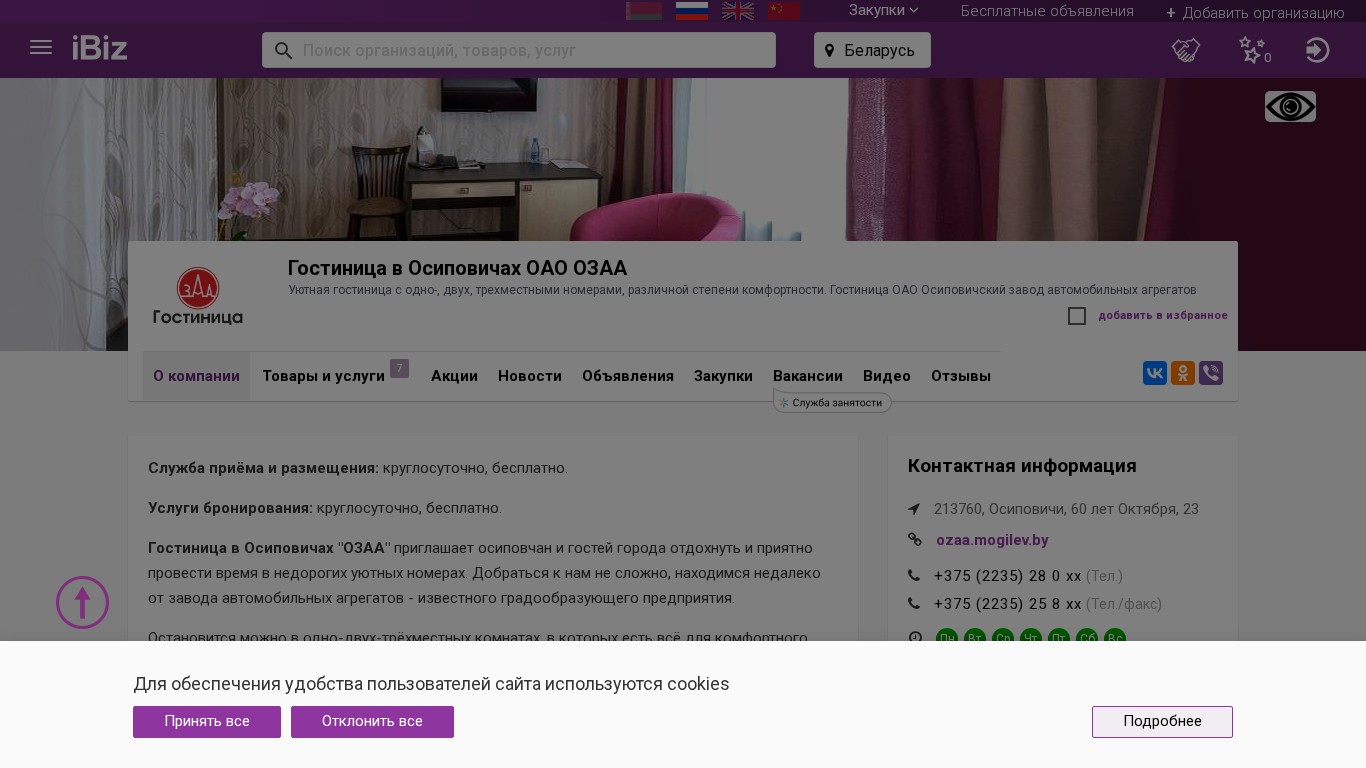Open the handshake partners icon
This screenshot has width=1366, height=768.
click(x=1186, y=50)
